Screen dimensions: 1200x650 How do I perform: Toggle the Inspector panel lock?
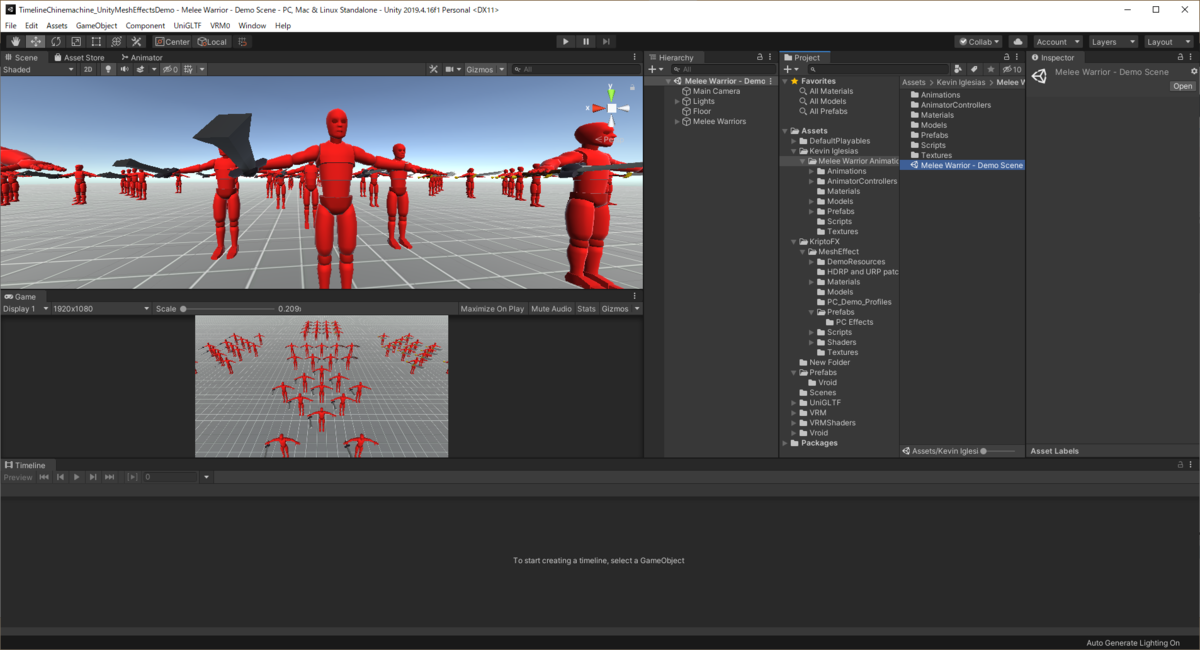click(x=1179, y=57)
